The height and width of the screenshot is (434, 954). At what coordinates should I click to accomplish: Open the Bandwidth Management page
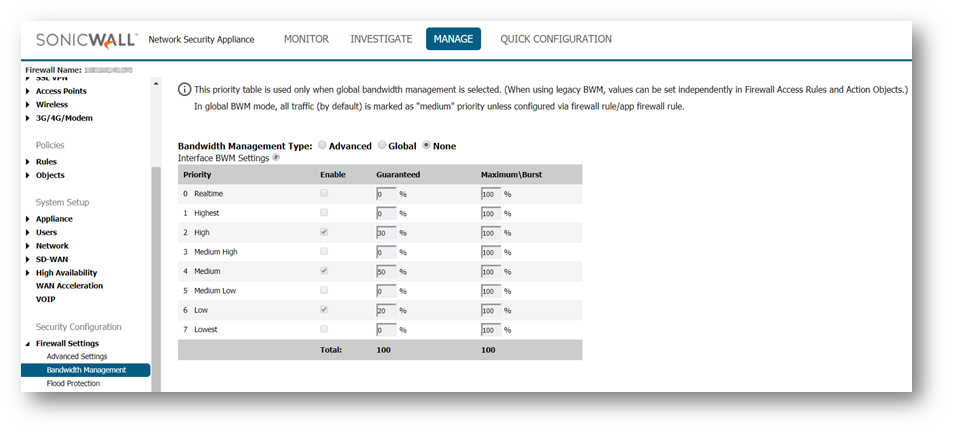tap(85, 369)
